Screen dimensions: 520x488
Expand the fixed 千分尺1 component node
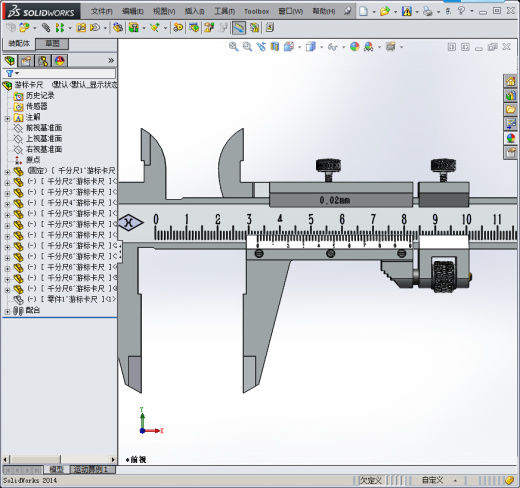(x=7, y=172)
